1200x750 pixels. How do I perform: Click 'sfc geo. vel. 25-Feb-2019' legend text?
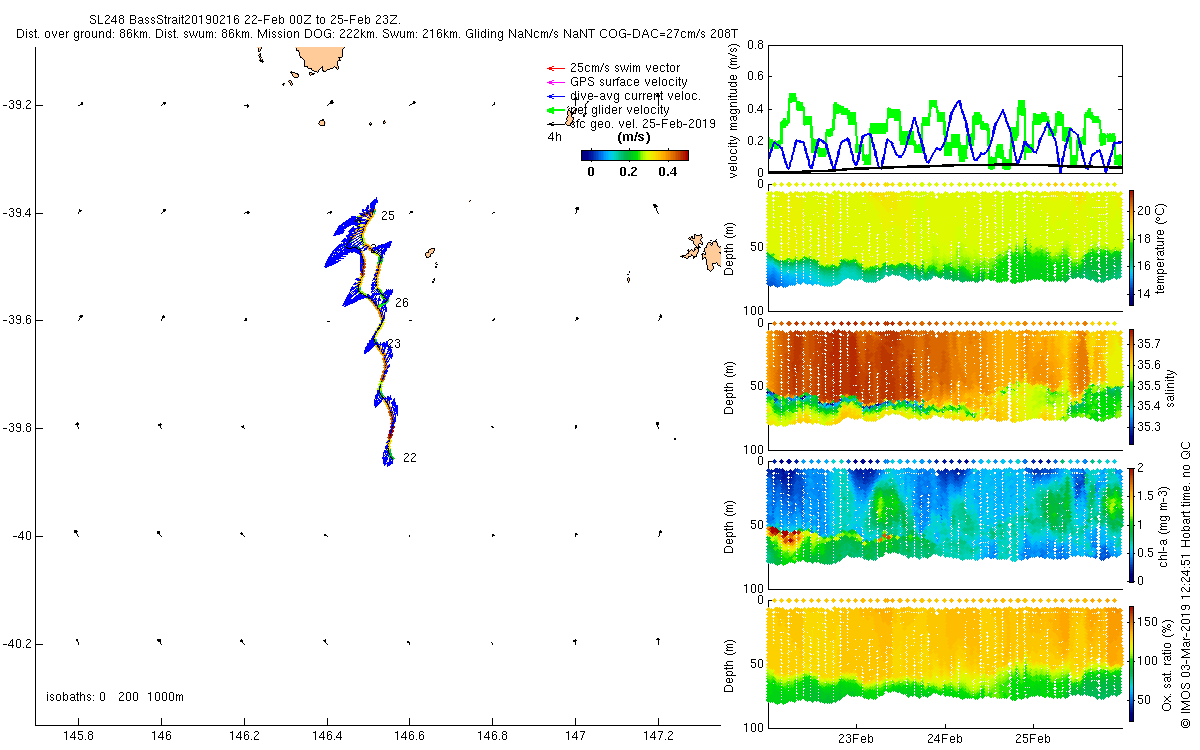pyautogui.click(x=645, y=124)
